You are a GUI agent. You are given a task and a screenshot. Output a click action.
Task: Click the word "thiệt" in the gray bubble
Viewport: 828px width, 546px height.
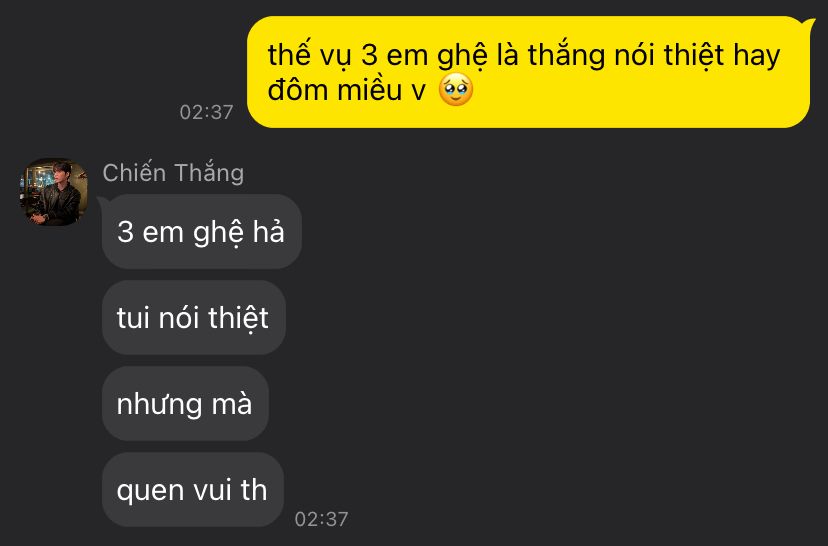(239, 318)
